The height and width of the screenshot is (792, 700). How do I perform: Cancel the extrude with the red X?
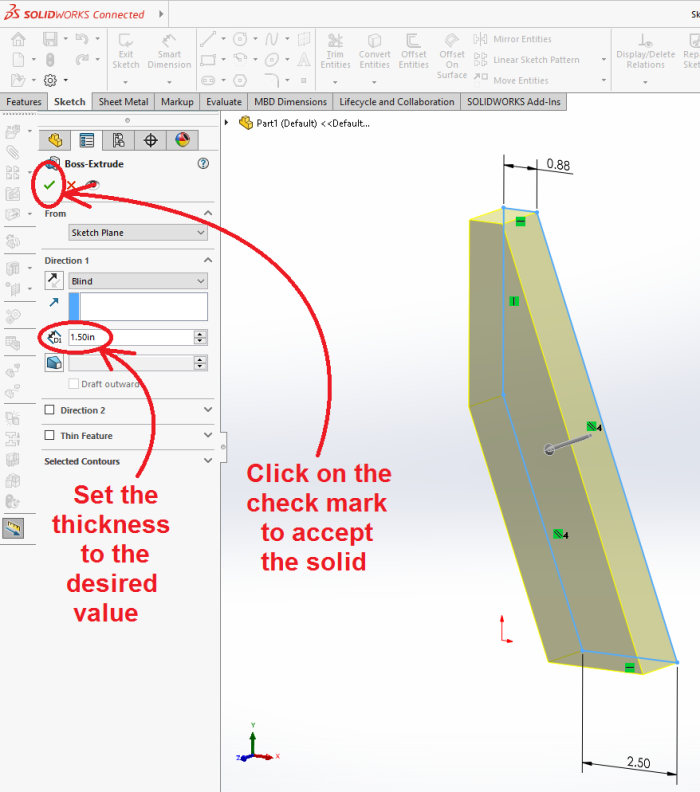(x=71, y=185)
